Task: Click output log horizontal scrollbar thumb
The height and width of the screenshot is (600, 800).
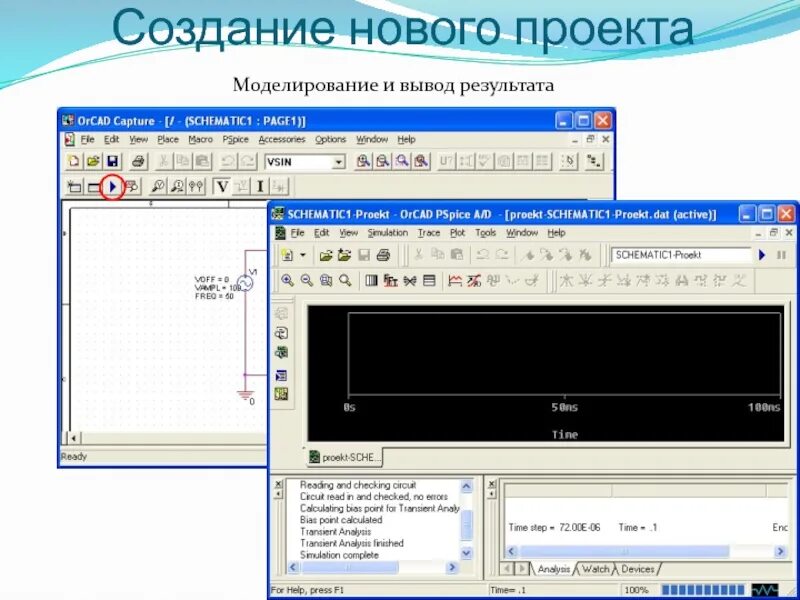Action: point(350,567)
